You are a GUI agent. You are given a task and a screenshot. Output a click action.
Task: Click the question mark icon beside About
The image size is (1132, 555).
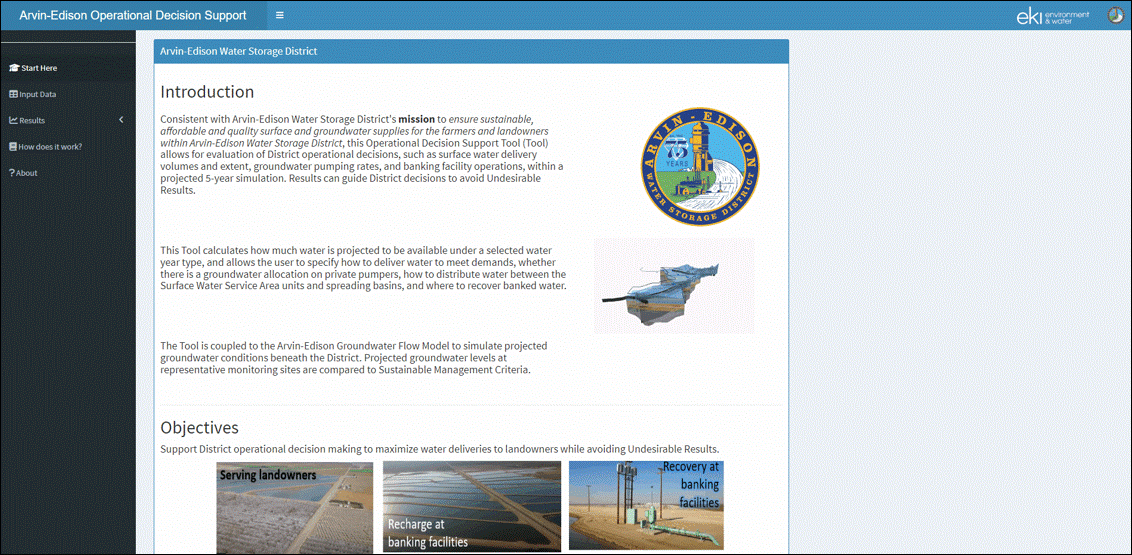click(12, 173)
